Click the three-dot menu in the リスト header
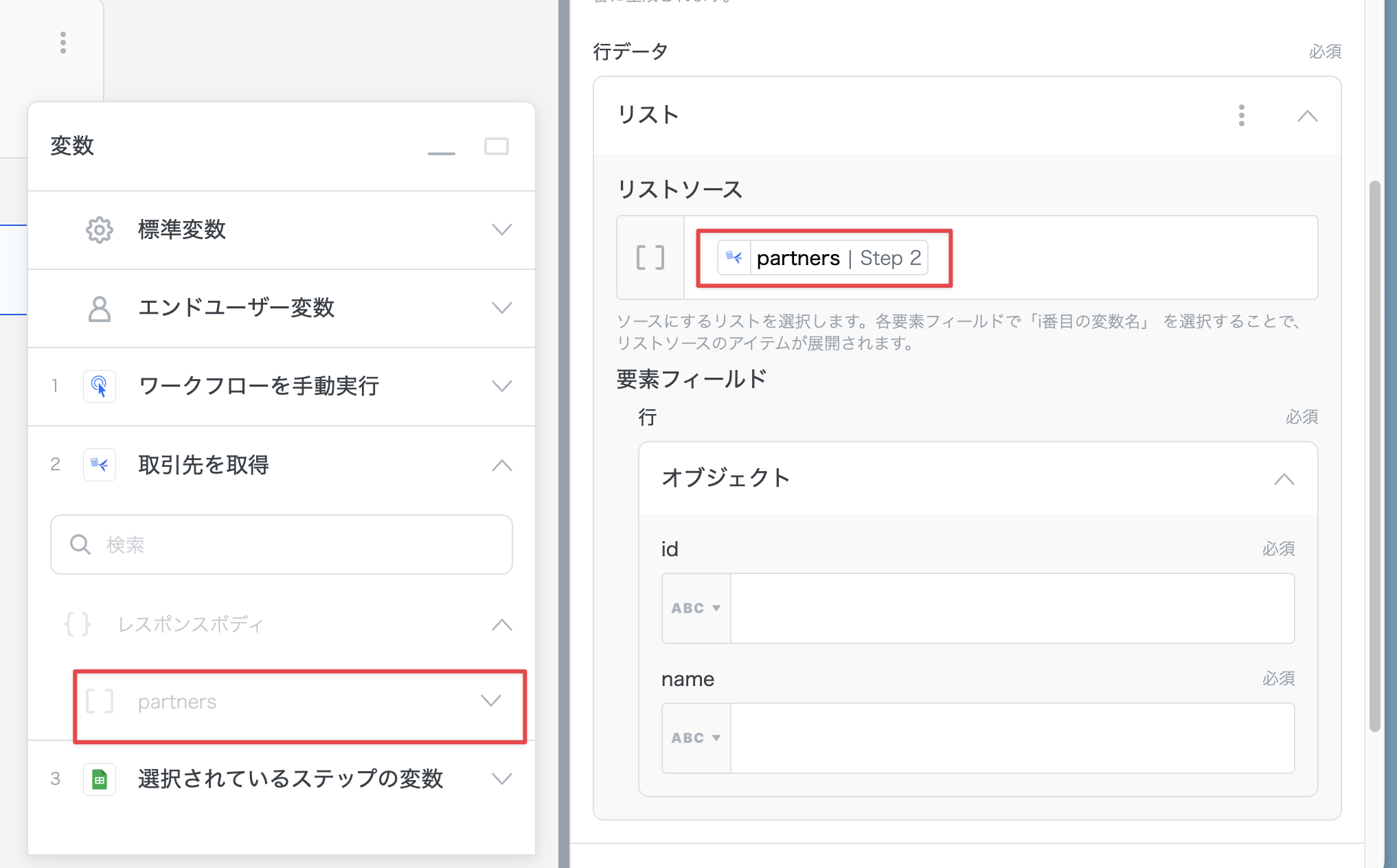The height and width of the screenshot is (868, 1397). 1241,115
